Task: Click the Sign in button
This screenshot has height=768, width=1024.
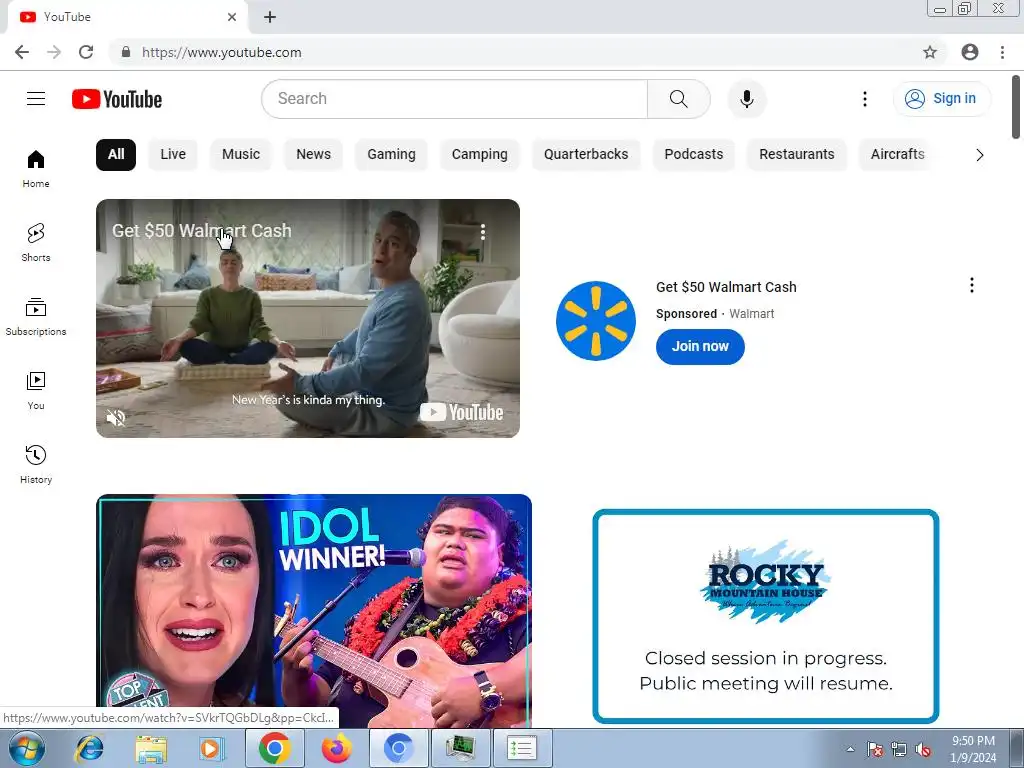Action: tap(941, 99)
